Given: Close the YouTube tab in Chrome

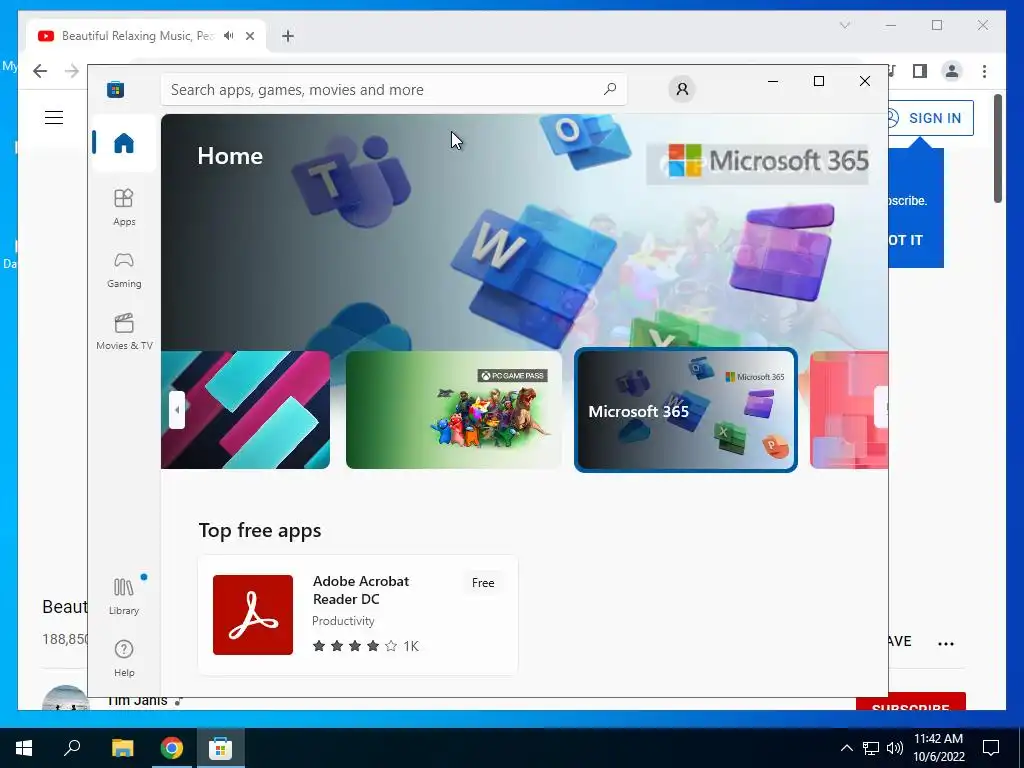Looking at the screenshot, I should 249,36.
